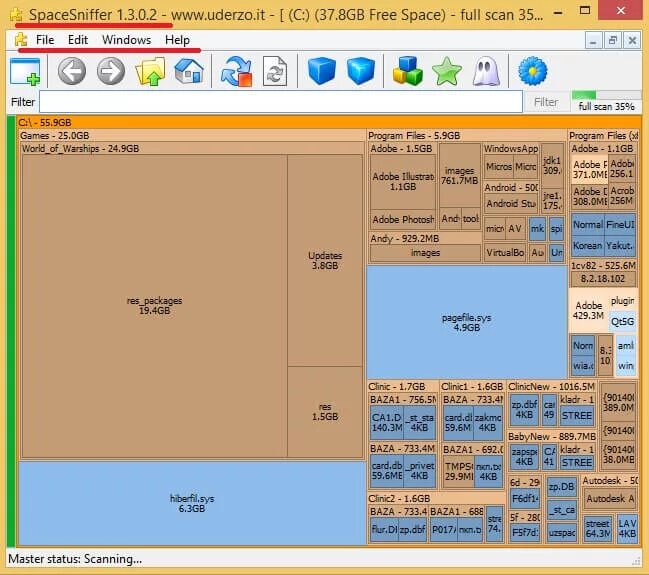649x575 pixels.
Task: Go forward with the right arrow icon
Action: (111, 71)
